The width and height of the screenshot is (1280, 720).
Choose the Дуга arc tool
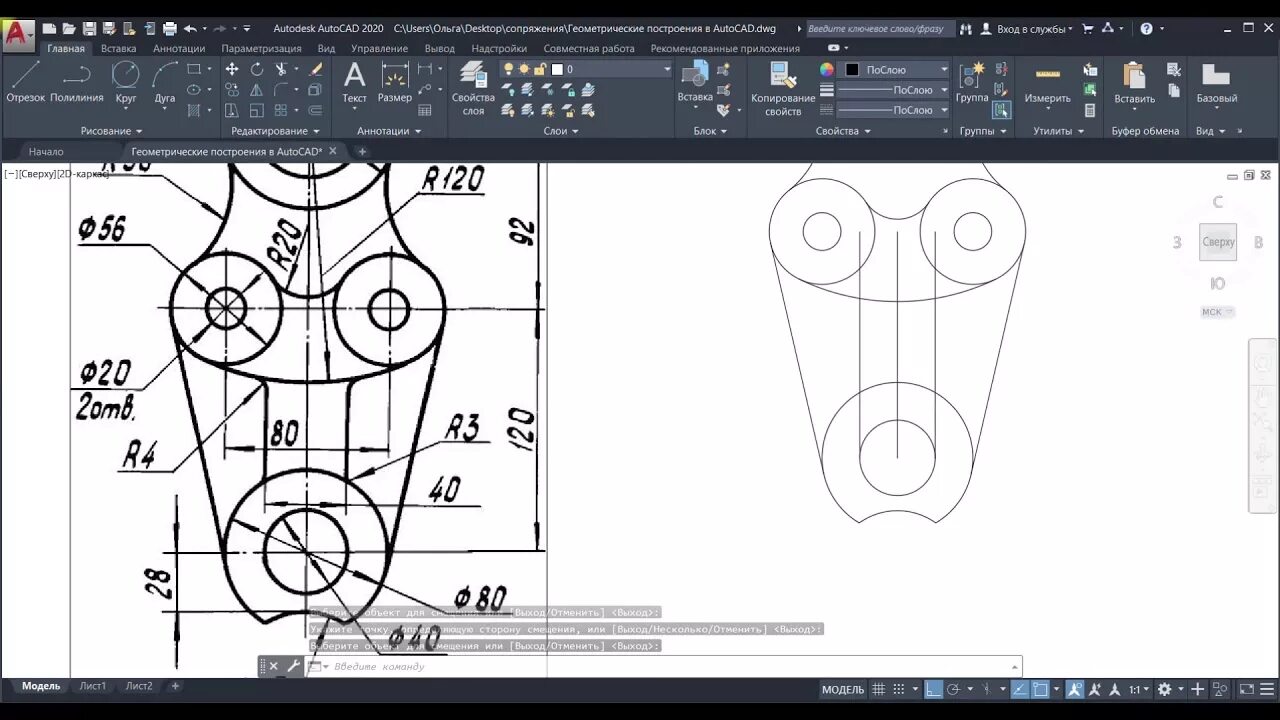(x=165, y=82)
